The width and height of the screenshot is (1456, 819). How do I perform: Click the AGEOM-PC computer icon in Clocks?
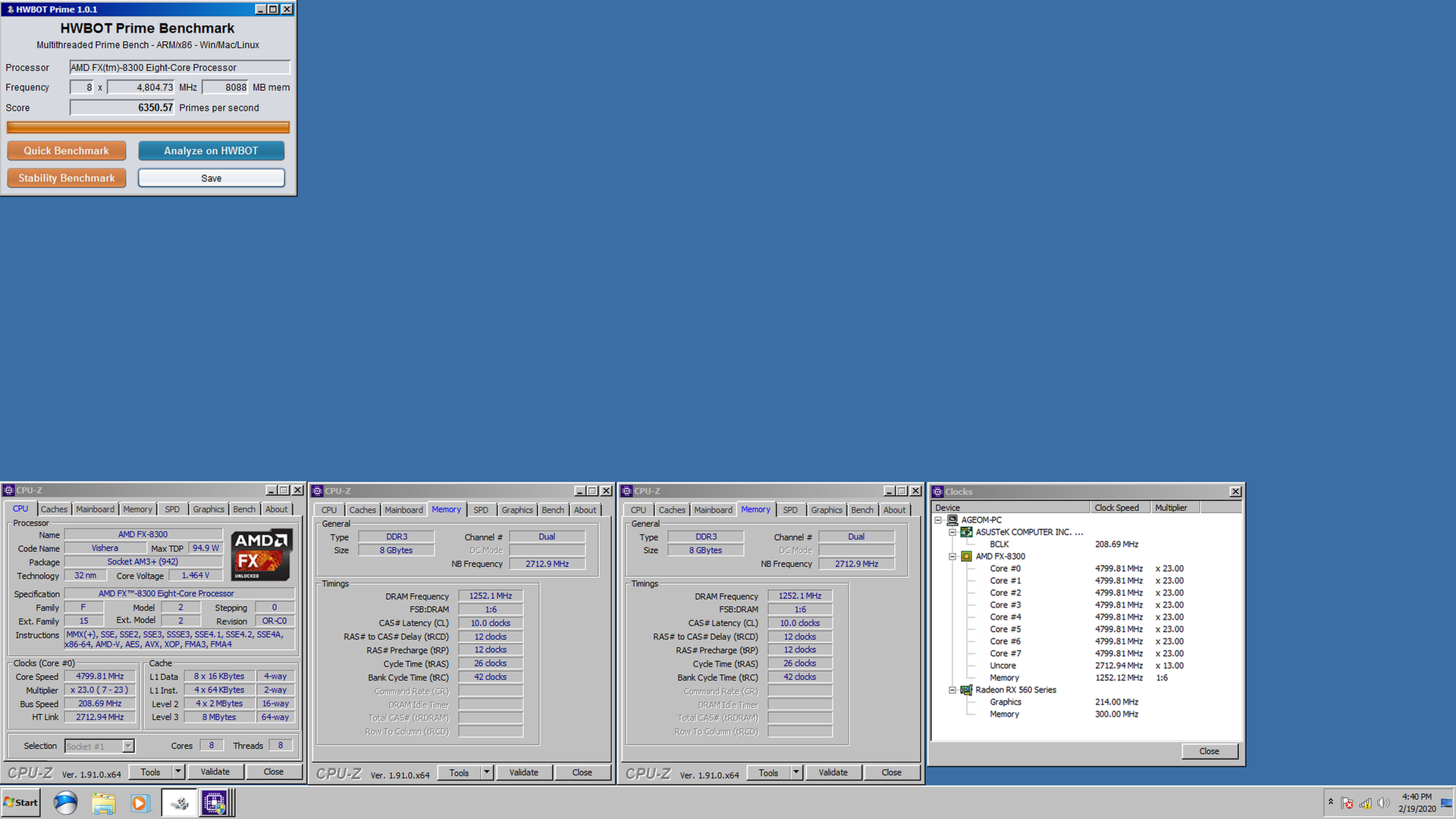pyautogui.click(x=952, y=520)
